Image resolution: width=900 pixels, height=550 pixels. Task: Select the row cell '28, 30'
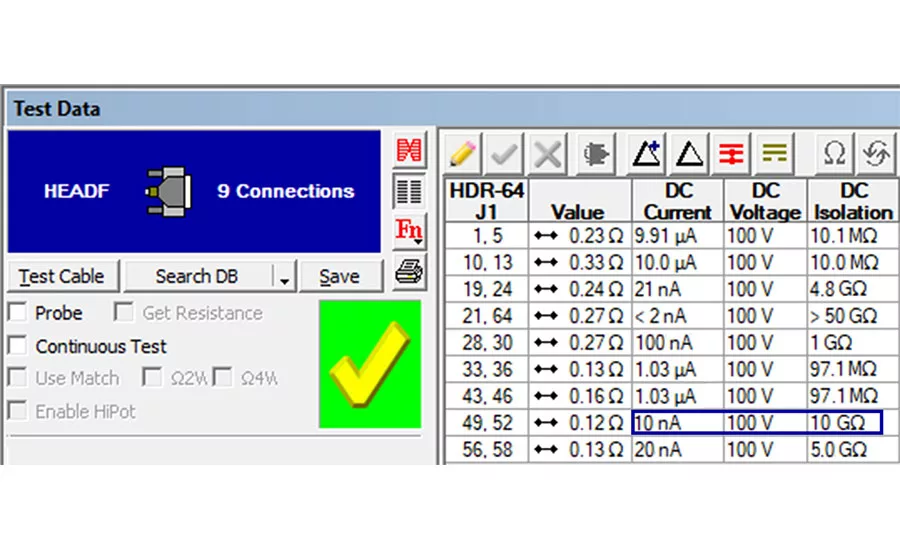487,343
